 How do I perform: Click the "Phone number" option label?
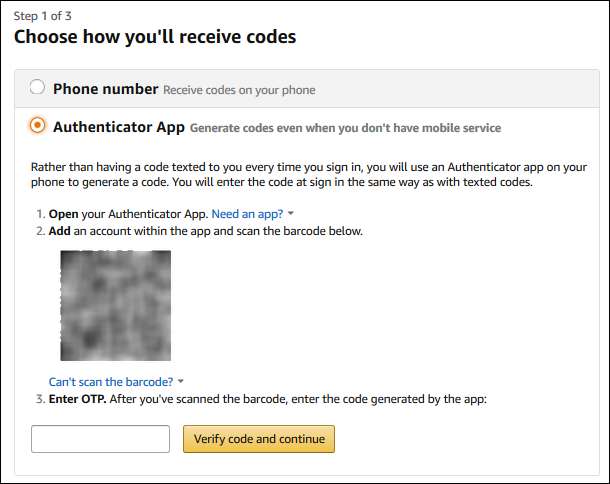(105, 89)
